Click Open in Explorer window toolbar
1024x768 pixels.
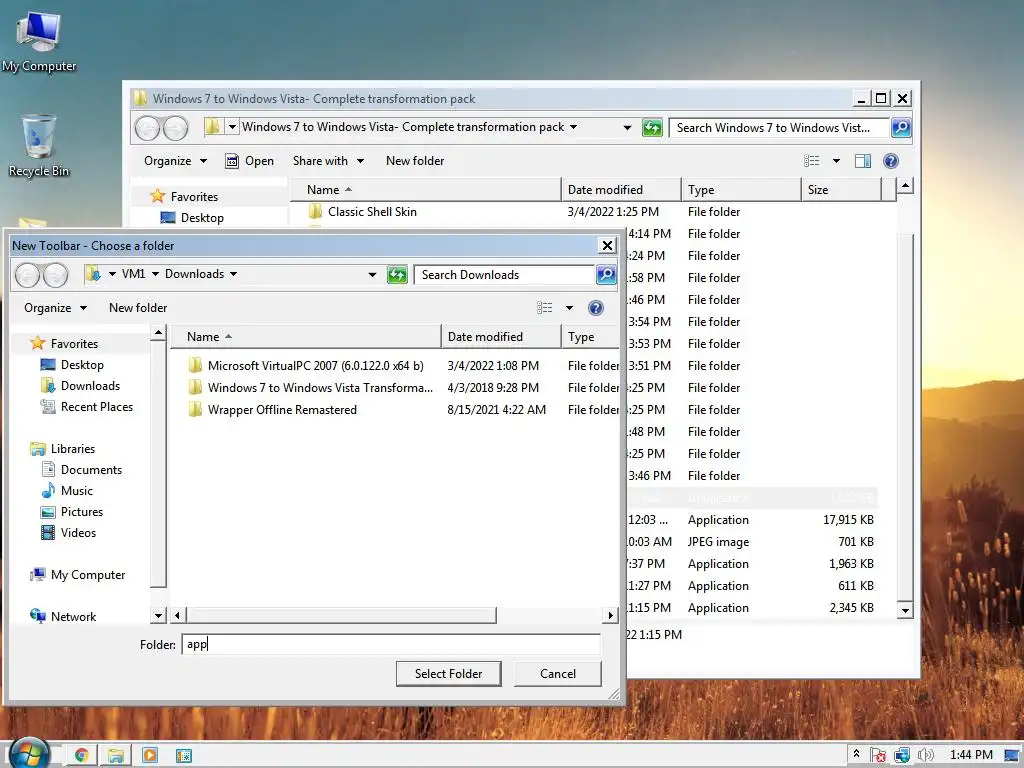point(249,161)
